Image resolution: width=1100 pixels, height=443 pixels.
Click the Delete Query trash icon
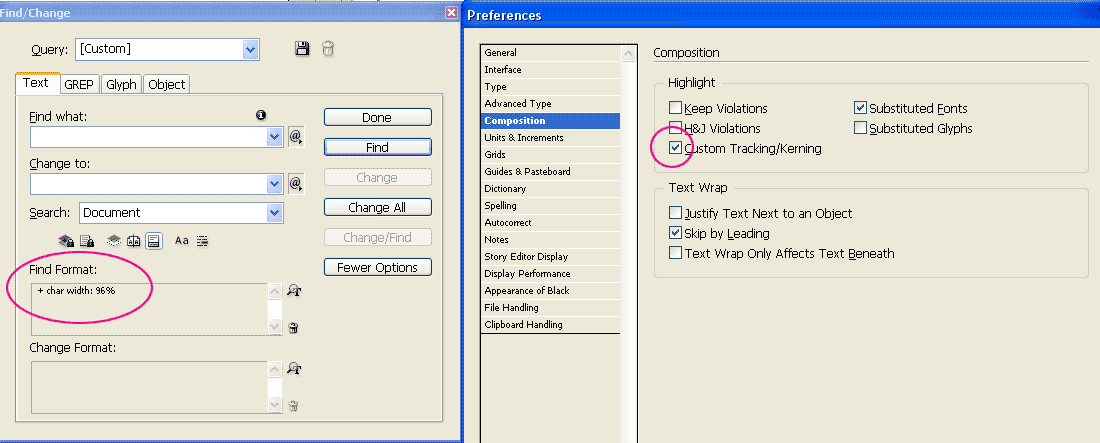(x=328, y=48)
